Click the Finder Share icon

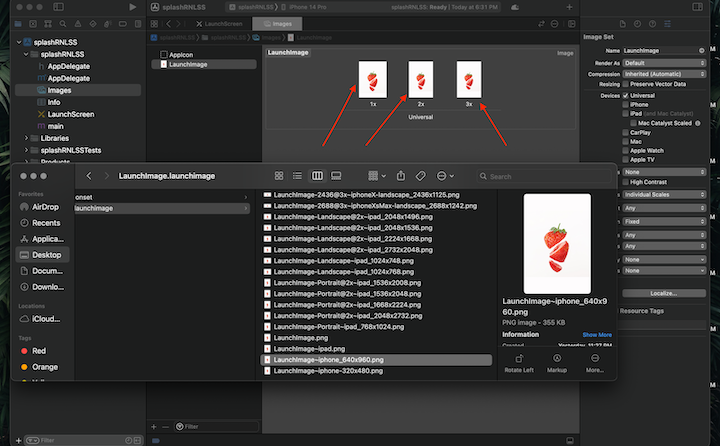point(400,176)
